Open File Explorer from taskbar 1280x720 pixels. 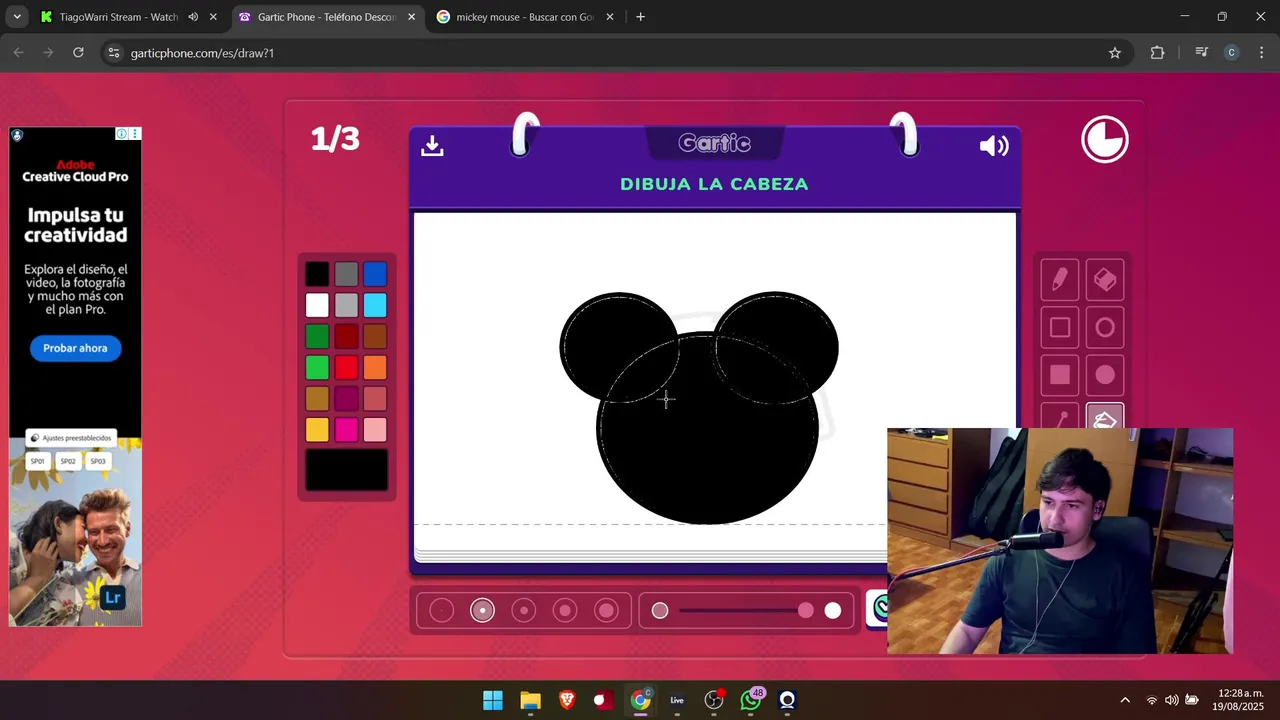click(x=530, y=700)
